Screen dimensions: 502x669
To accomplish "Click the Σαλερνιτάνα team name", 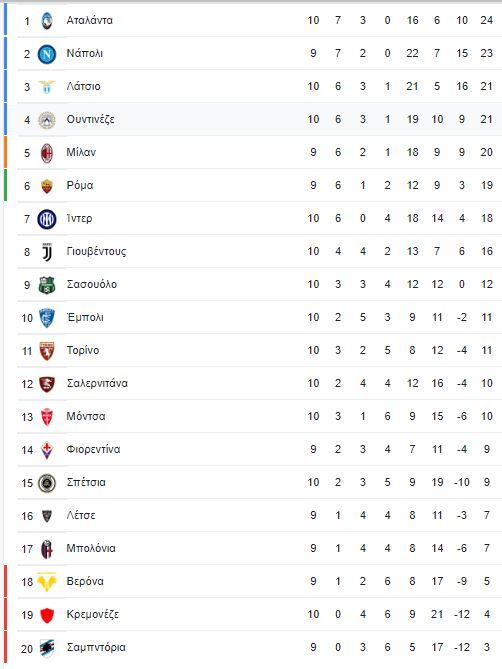I will (97, 384).
